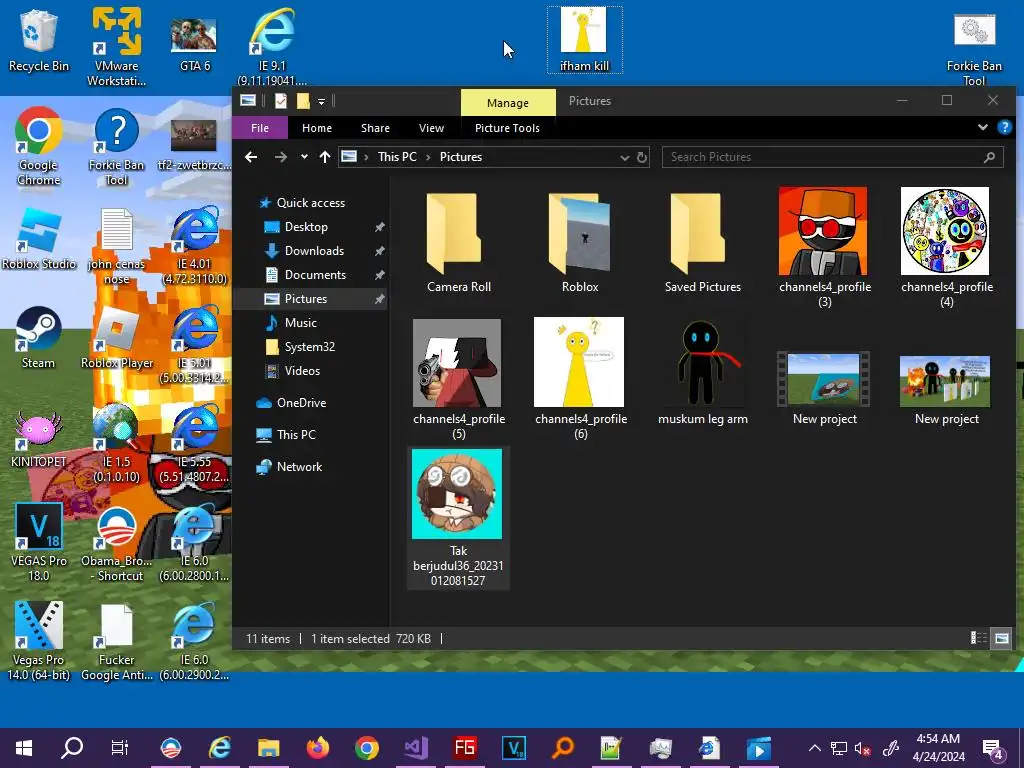Viewport: 1024px width, 768px height.
Task: Select the Vegas Pro 14.0 desktop shortcut
Action: [x=39, y=641]
